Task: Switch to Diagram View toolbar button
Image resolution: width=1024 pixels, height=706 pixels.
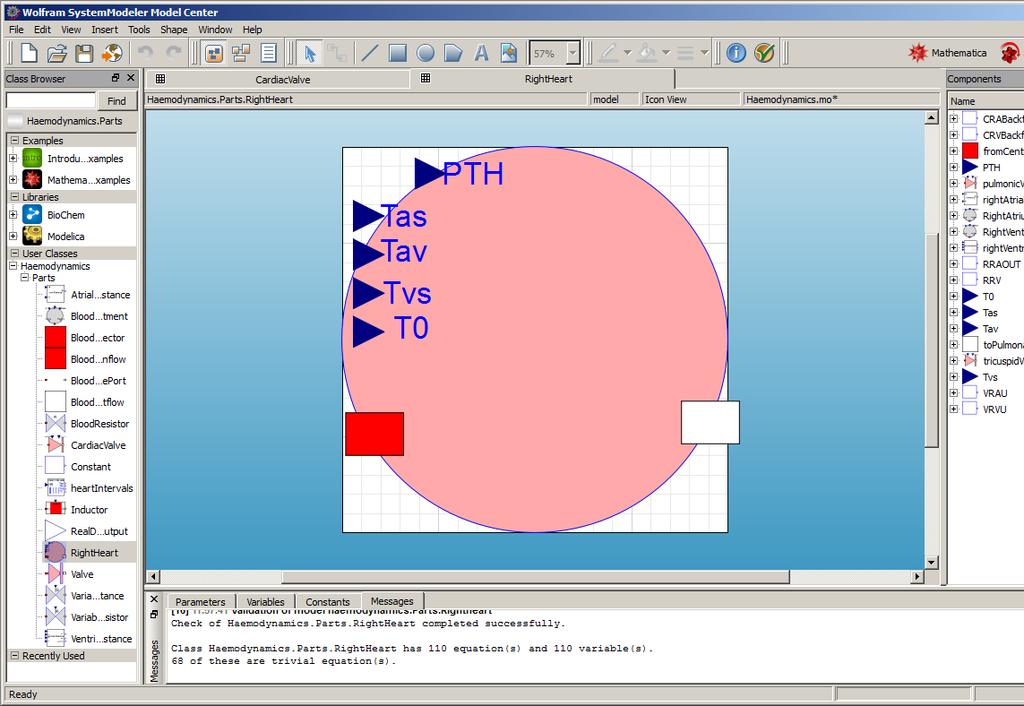Action: point(242,53)
